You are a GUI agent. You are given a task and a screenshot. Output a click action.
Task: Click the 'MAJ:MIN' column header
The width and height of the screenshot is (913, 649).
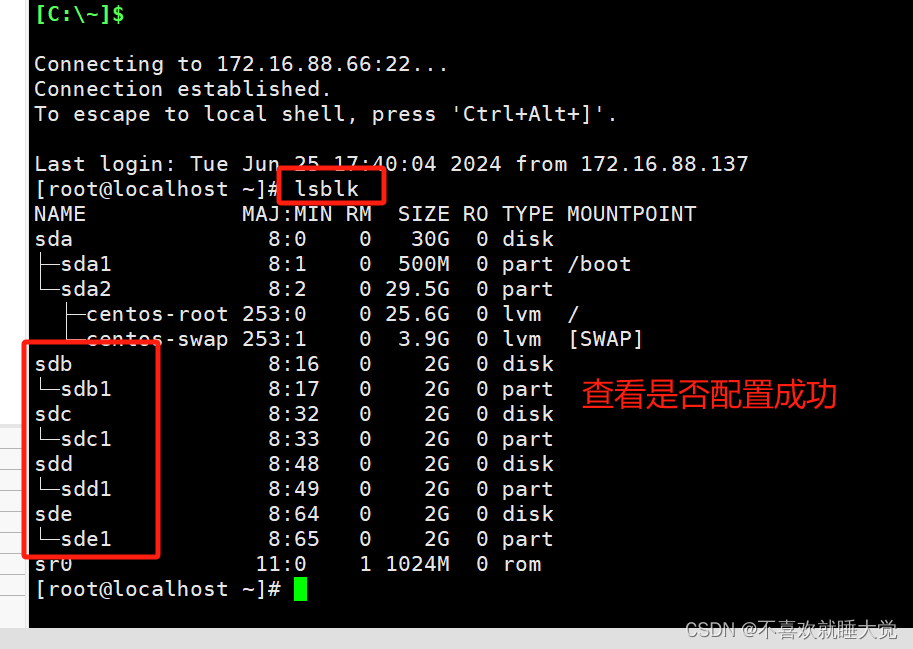[x=287, y=214]
